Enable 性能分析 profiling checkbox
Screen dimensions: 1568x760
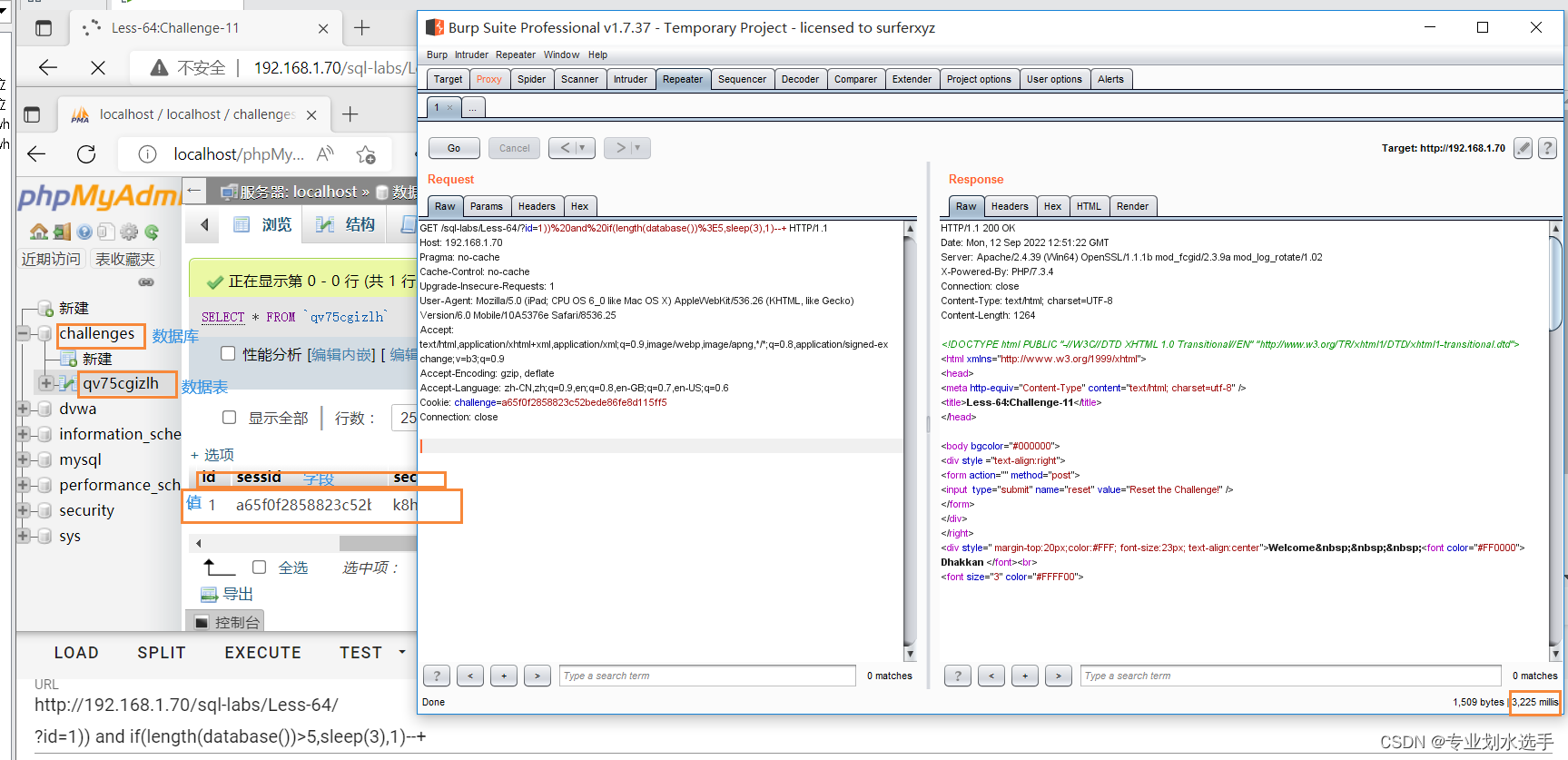click(x=228, y=353)
